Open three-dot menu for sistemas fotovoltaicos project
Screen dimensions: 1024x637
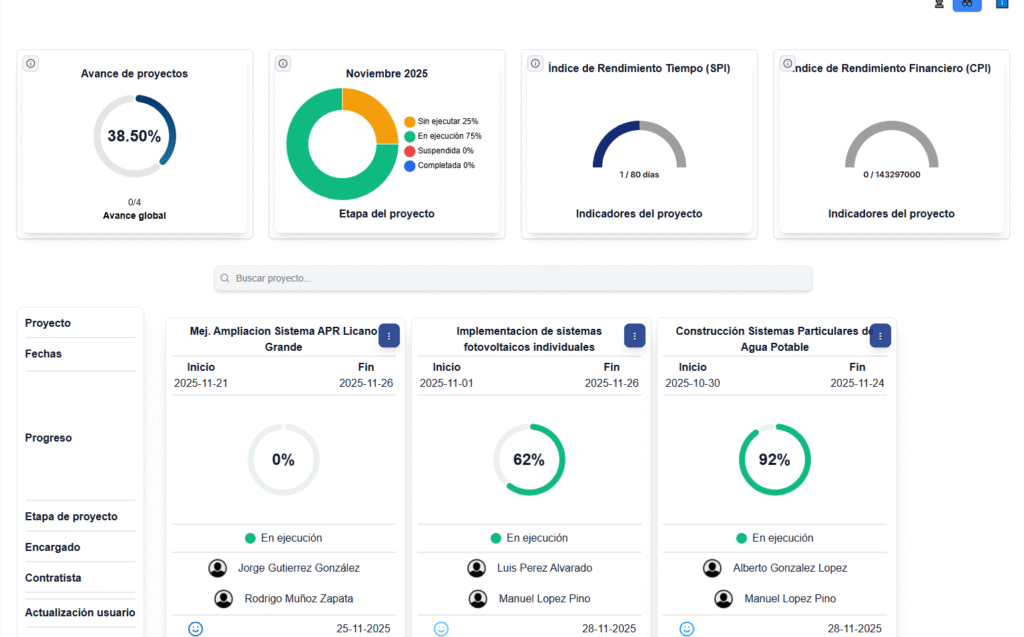(x=635, y=336)
